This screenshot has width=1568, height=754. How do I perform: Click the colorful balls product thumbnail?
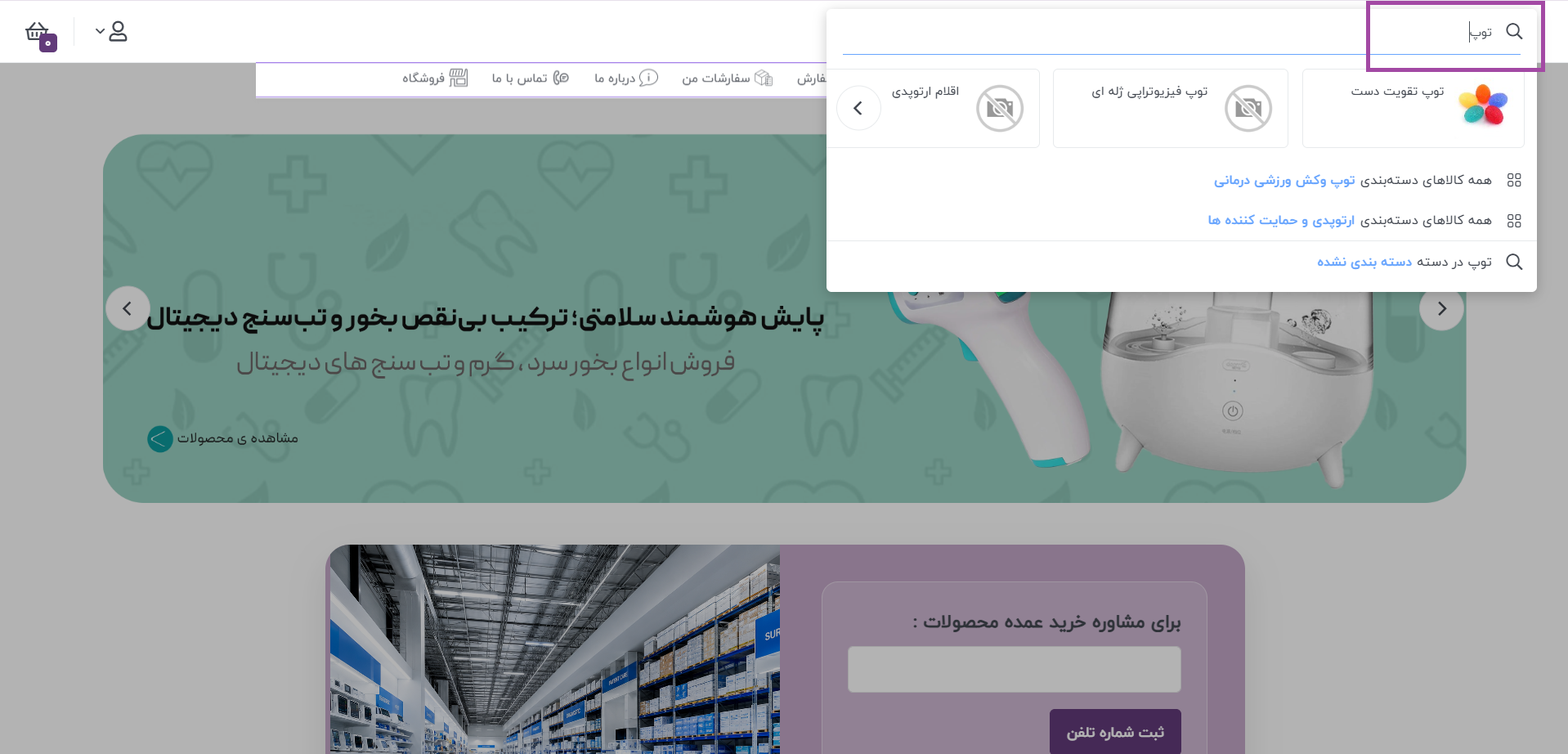pyautogui.click(x=1483, y=105)
